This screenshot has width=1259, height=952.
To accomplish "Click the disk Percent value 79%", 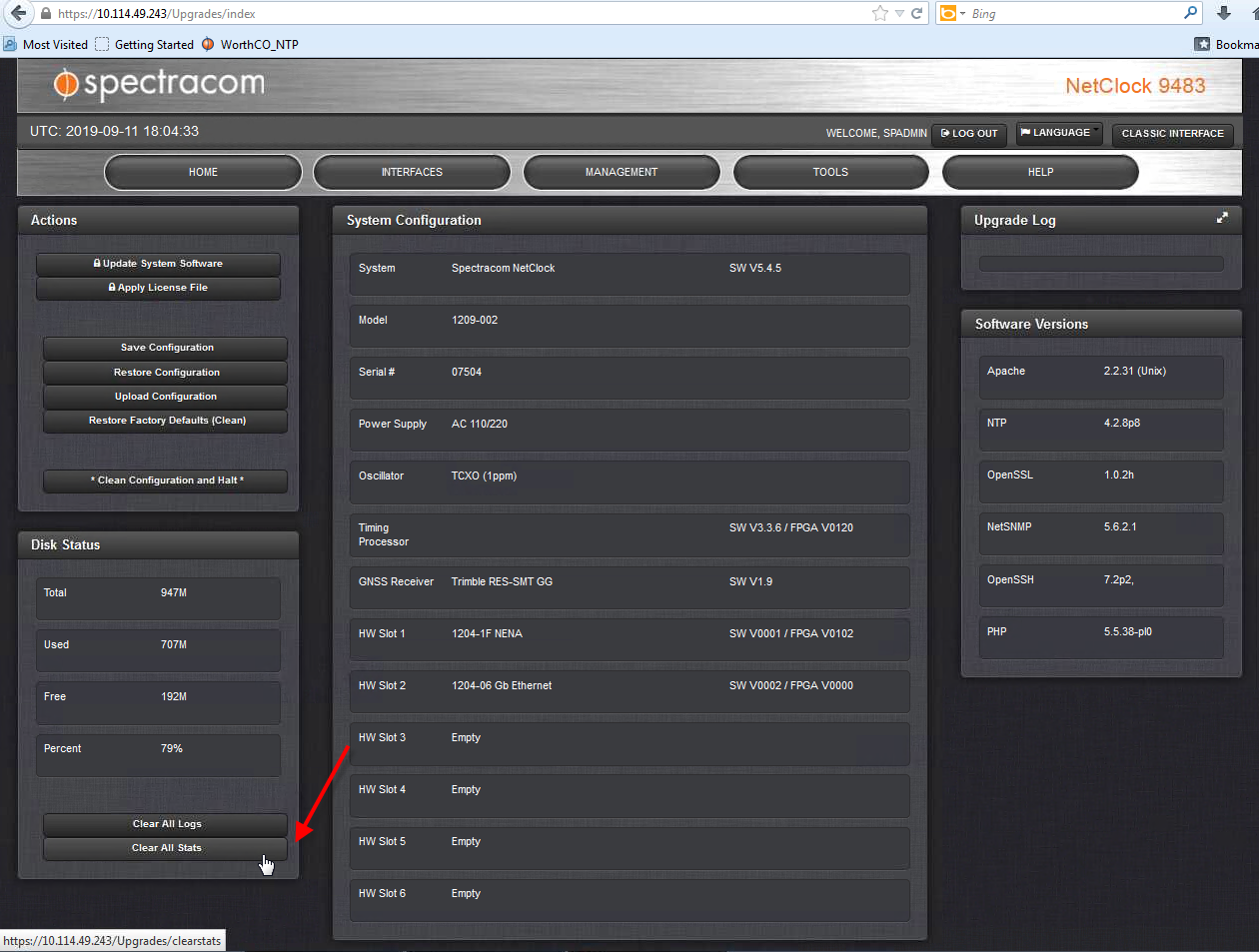I will point(172,749).
